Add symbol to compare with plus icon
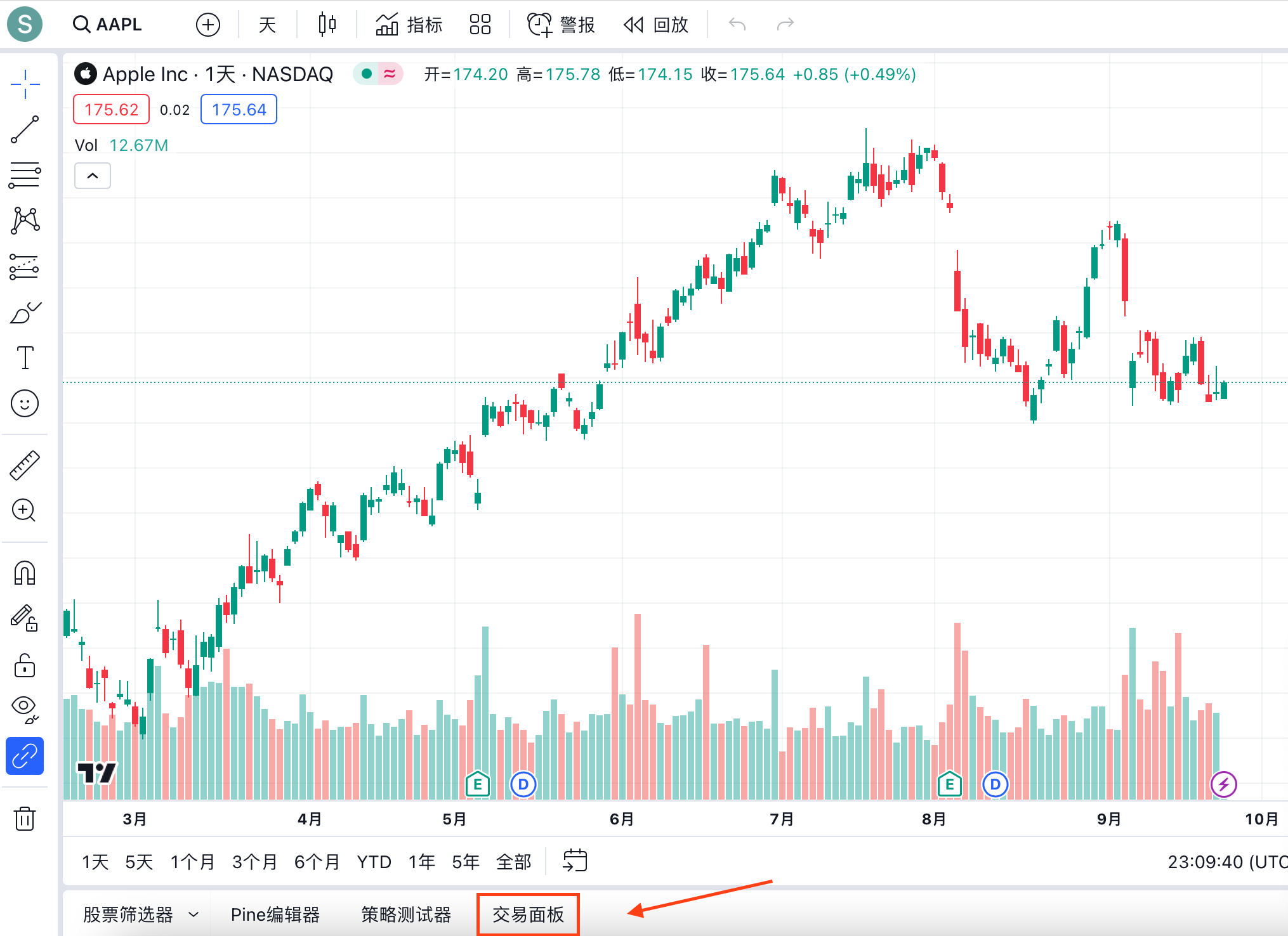 208,25
